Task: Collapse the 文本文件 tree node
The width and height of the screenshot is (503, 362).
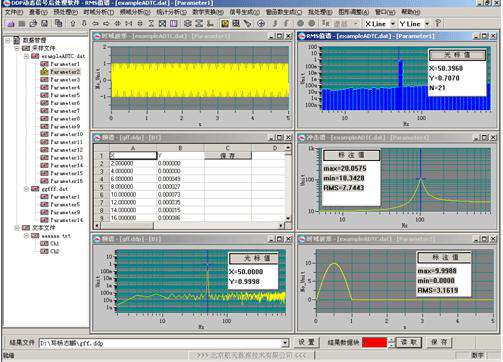Action: tap(17, 228)
